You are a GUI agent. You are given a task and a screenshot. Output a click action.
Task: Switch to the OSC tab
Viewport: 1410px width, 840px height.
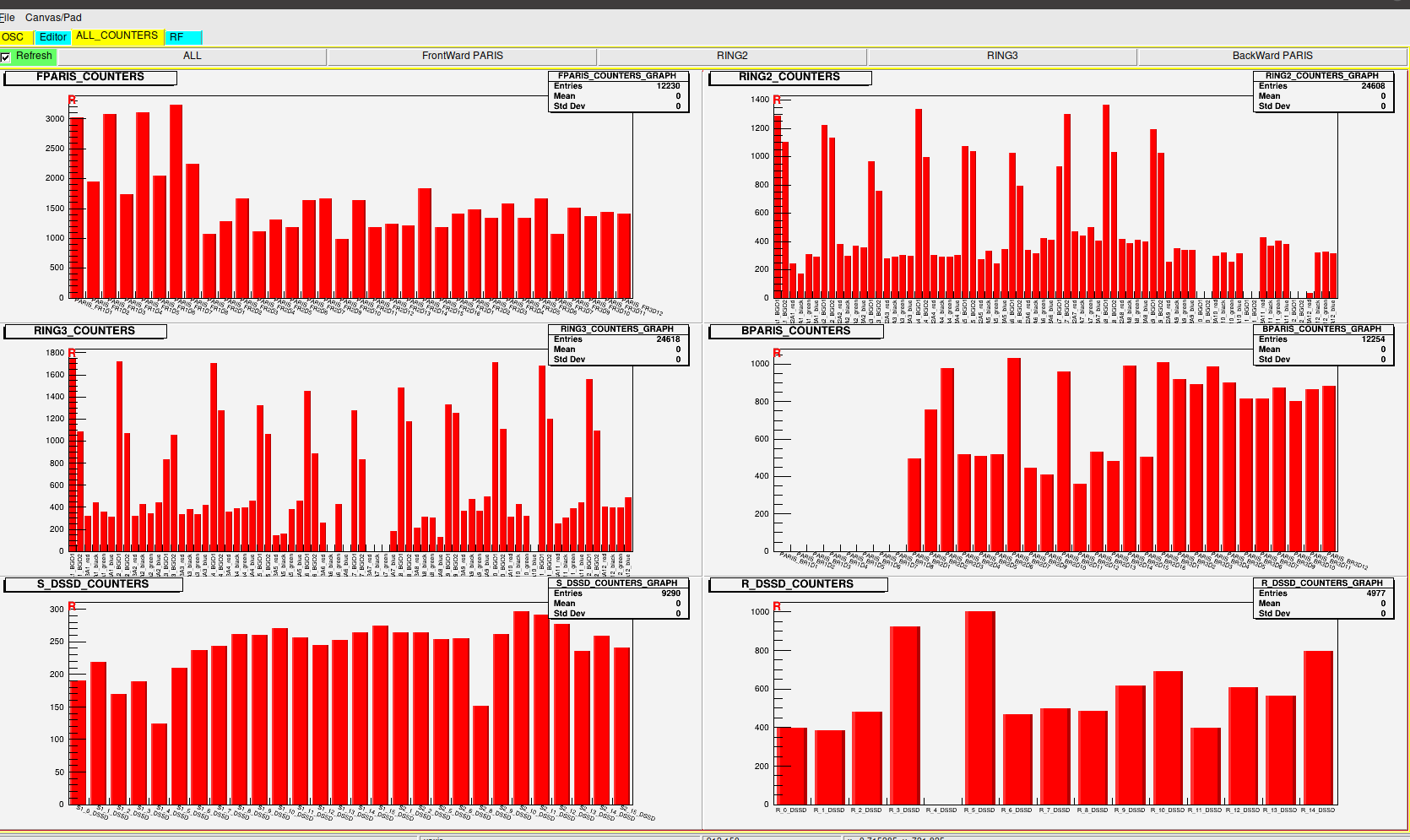click(x=14, y=37)
